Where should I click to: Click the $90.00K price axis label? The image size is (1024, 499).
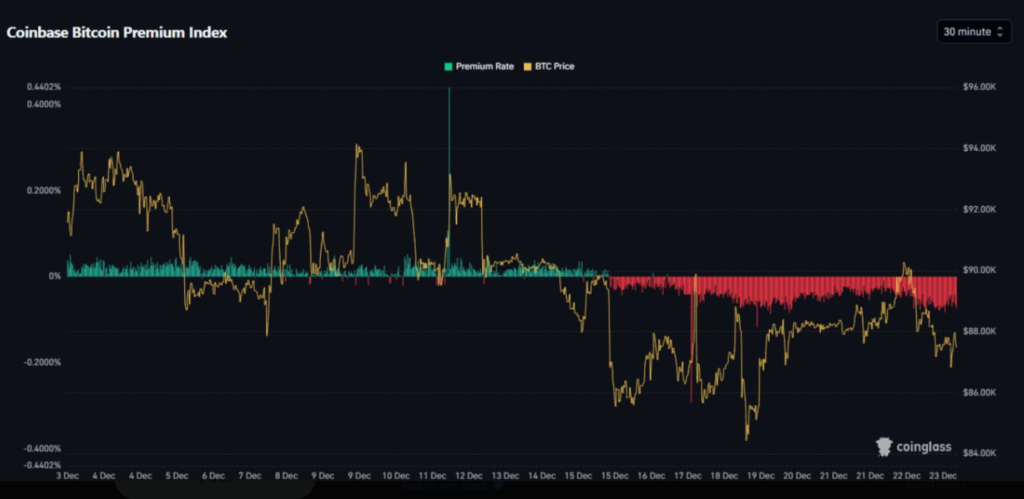tap(978, 270)
